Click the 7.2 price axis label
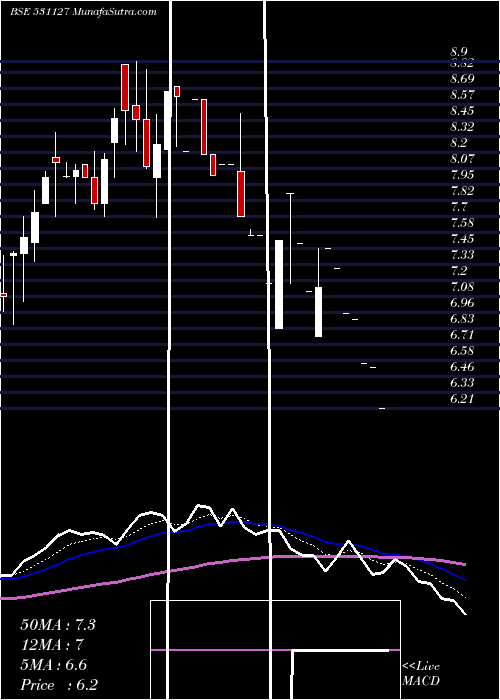 click(x=459, y=271)
